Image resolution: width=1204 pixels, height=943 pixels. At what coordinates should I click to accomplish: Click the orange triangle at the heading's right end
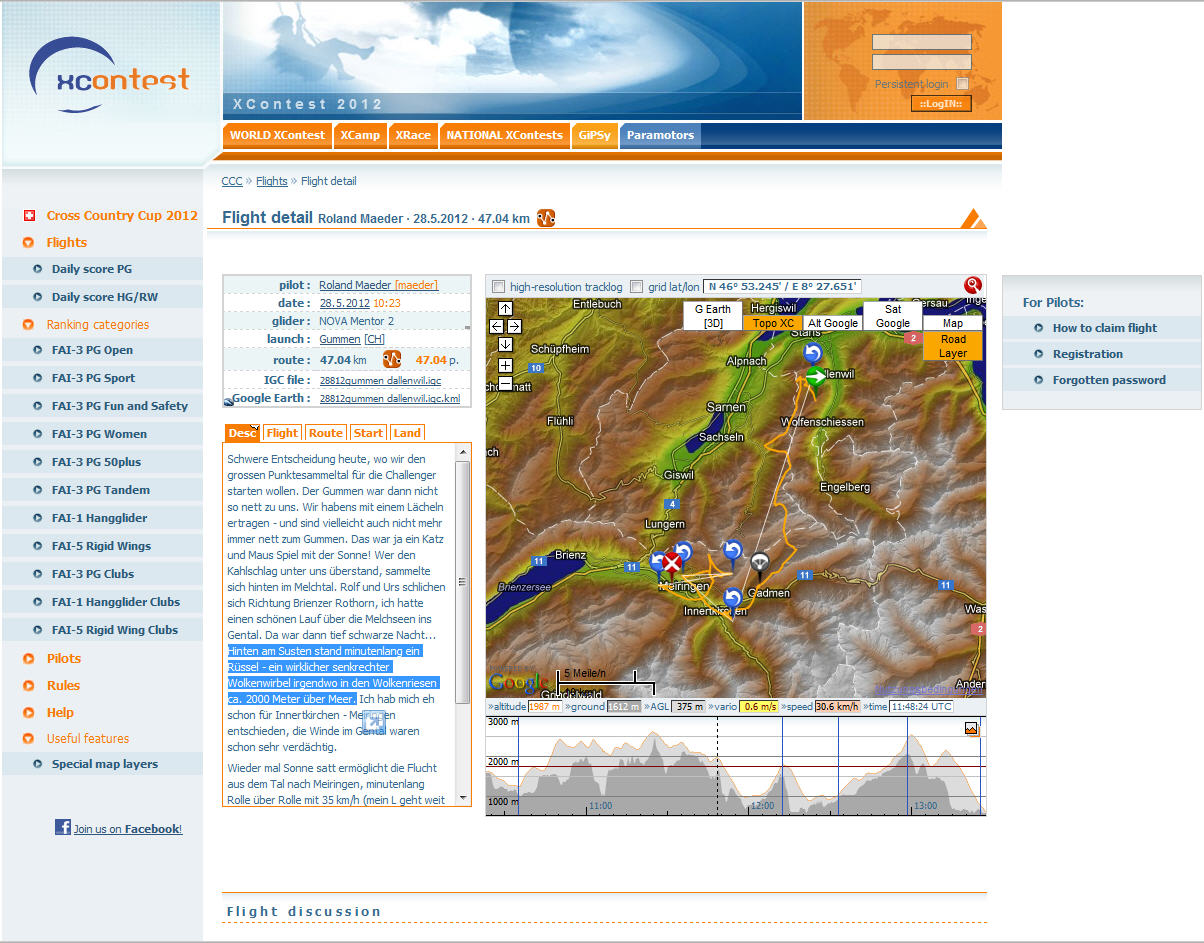pos(973,218)
